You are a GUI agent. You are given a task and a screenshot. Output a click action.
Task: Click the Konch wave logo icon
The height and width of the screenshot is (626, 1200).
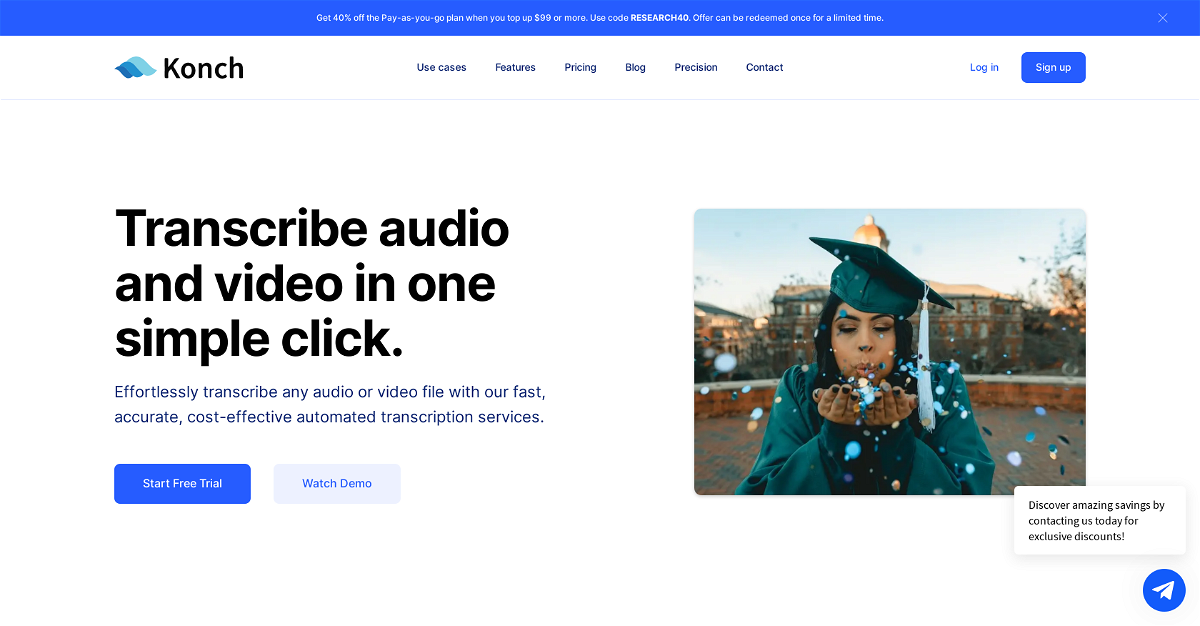[135, 68]
